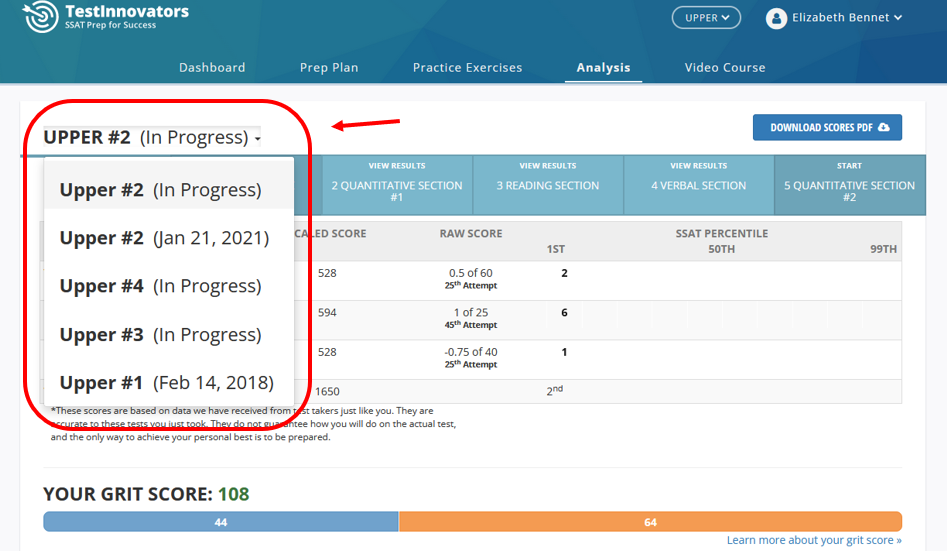Click the total scaled score 1650

coord(327,392)
